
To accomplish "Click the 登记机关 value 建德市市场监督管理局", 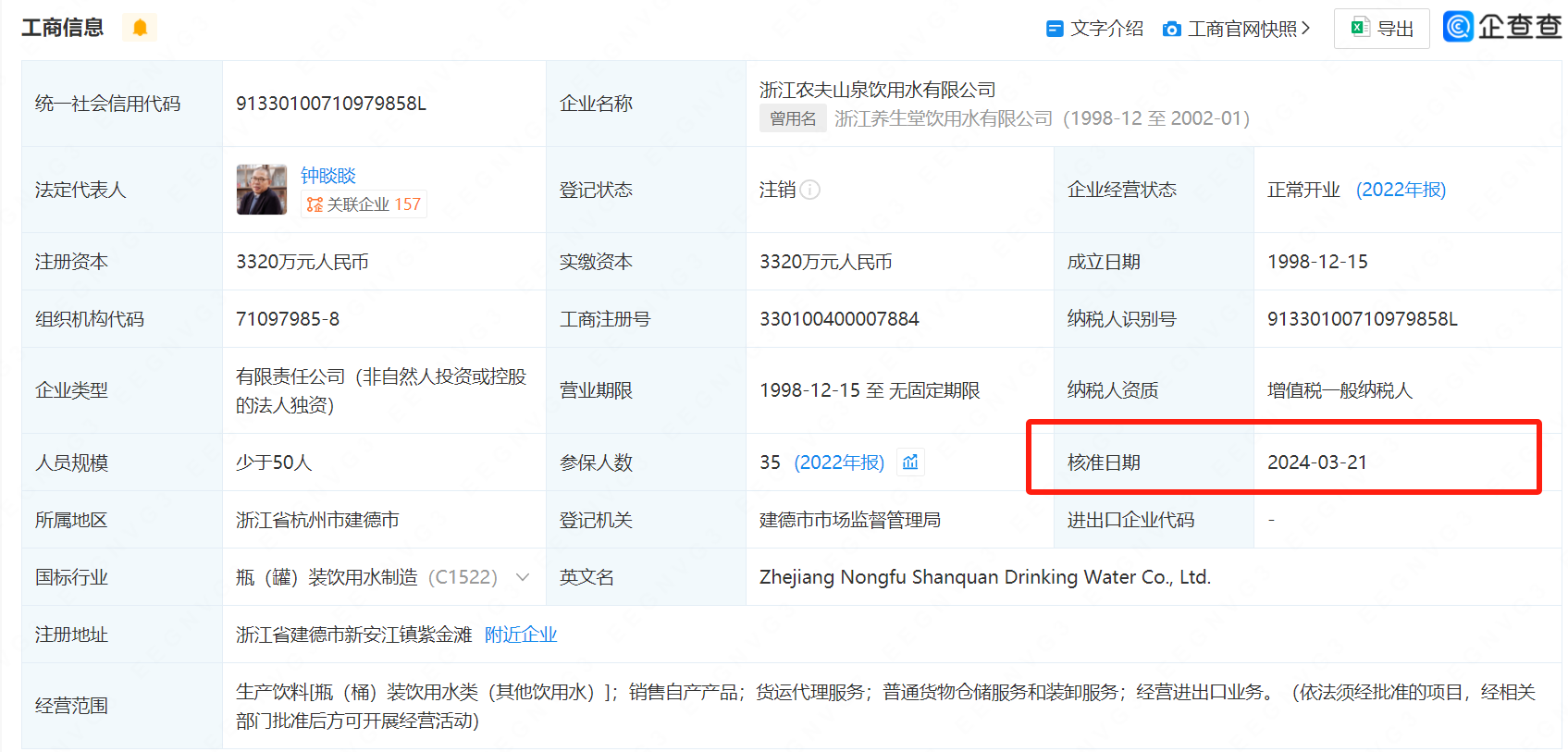I will pos(850,520).
